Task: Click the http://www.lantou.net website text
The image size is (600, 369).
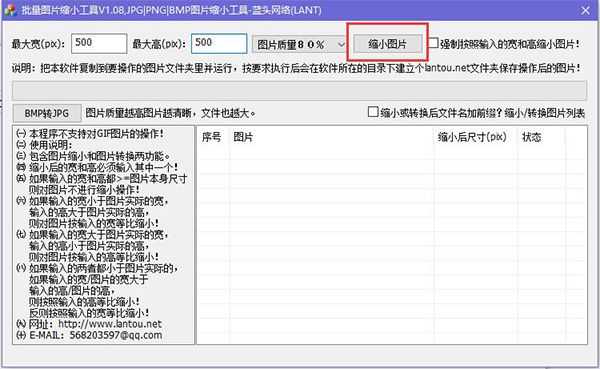Action: [110, 324]
